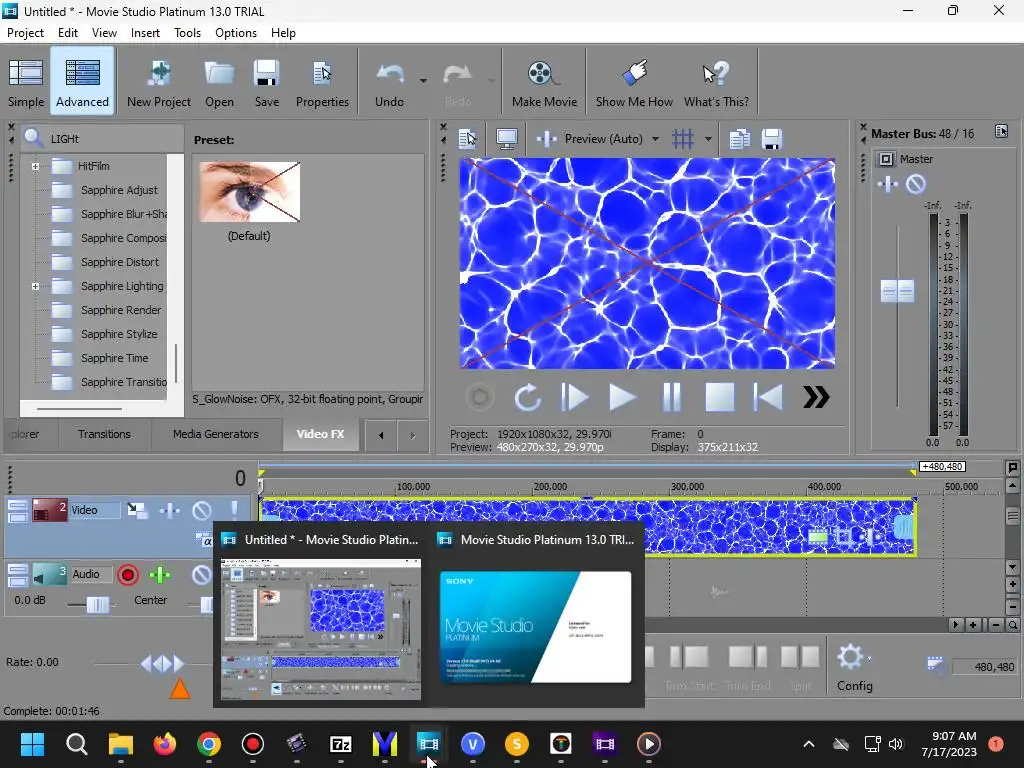Open the Tools menu
The width and height of the screenshot is (1024, 768).
point(187,33)
